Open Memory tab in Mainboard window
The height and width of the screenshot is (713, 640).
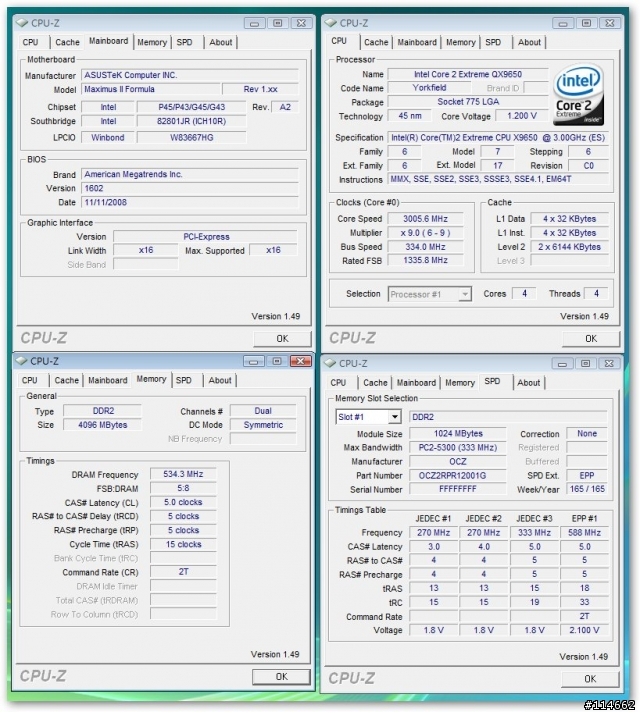[152, 42]
